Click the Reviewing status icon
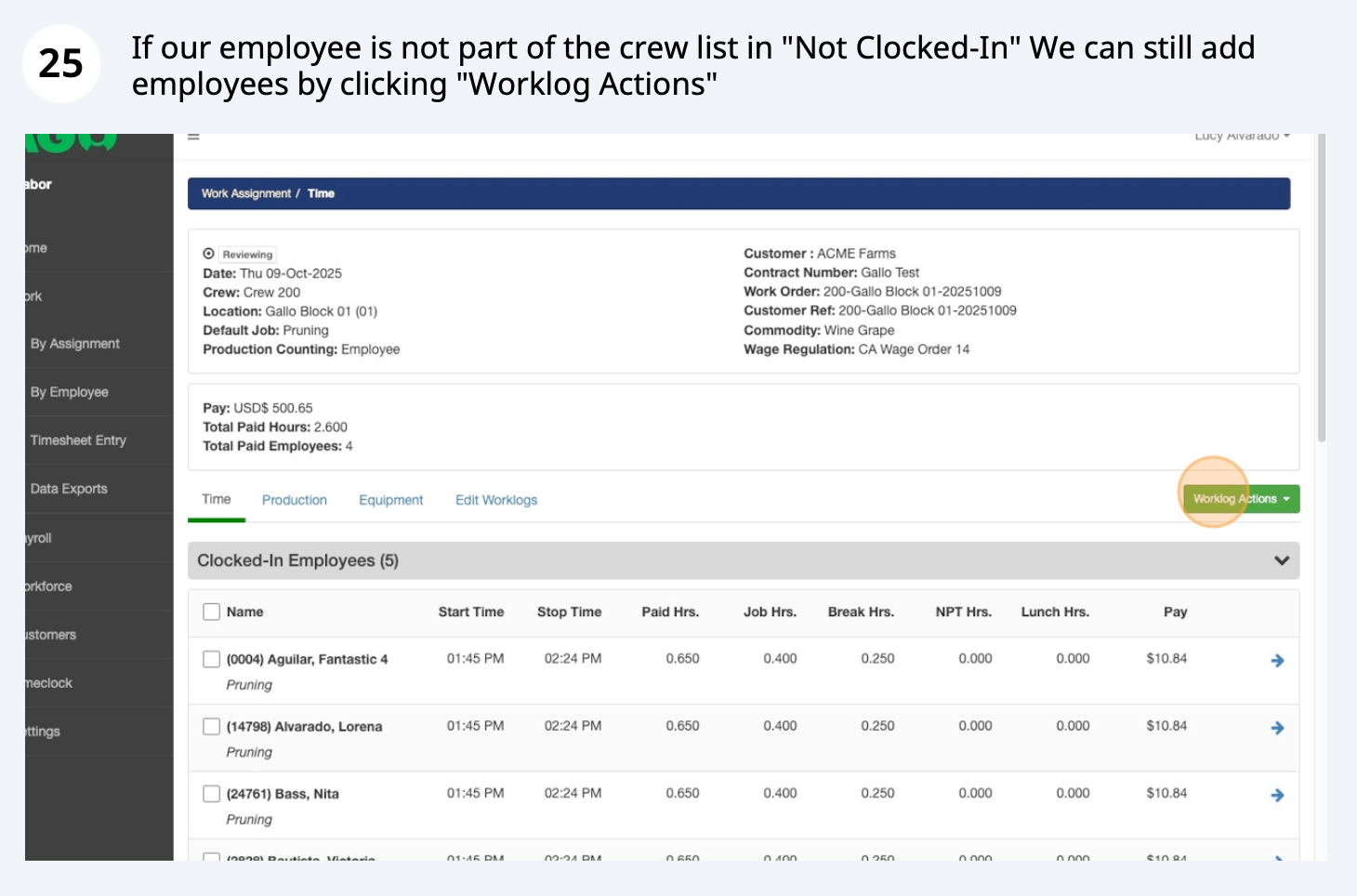This screenshot has width=1357, height=896. (209, 254)
